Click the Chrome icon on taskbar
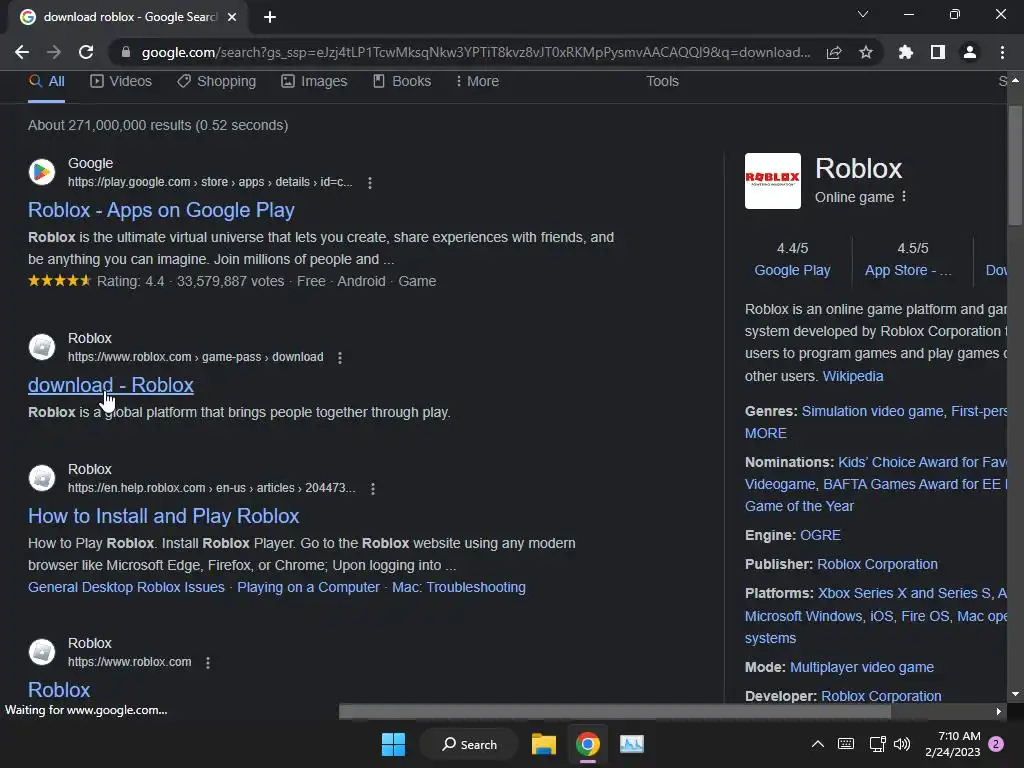The width and height of the screenshot is (1024, 768). [588, 744]
